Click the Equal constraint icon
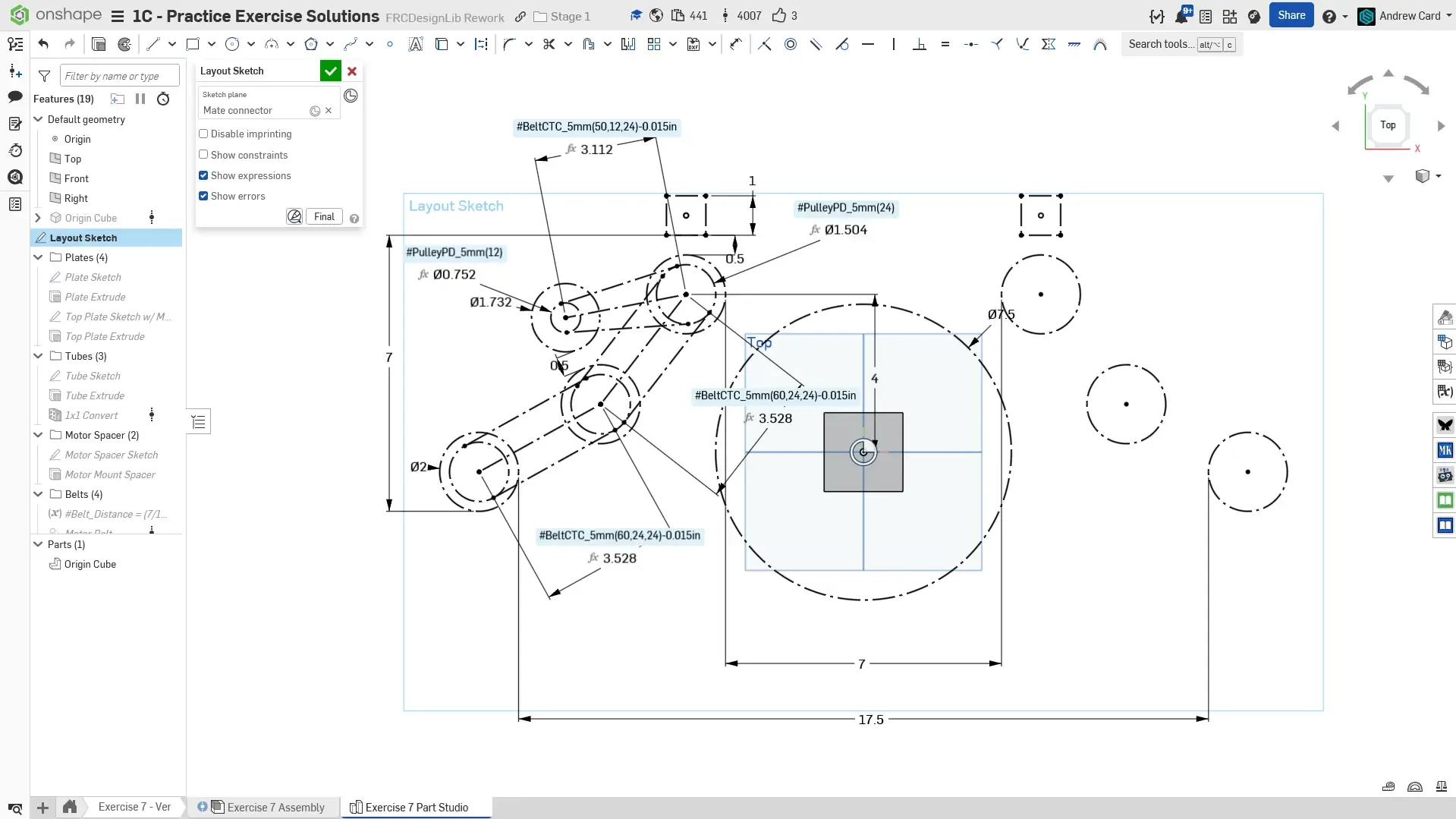This screenshot has height=819, width=1456. pos(945,44)
